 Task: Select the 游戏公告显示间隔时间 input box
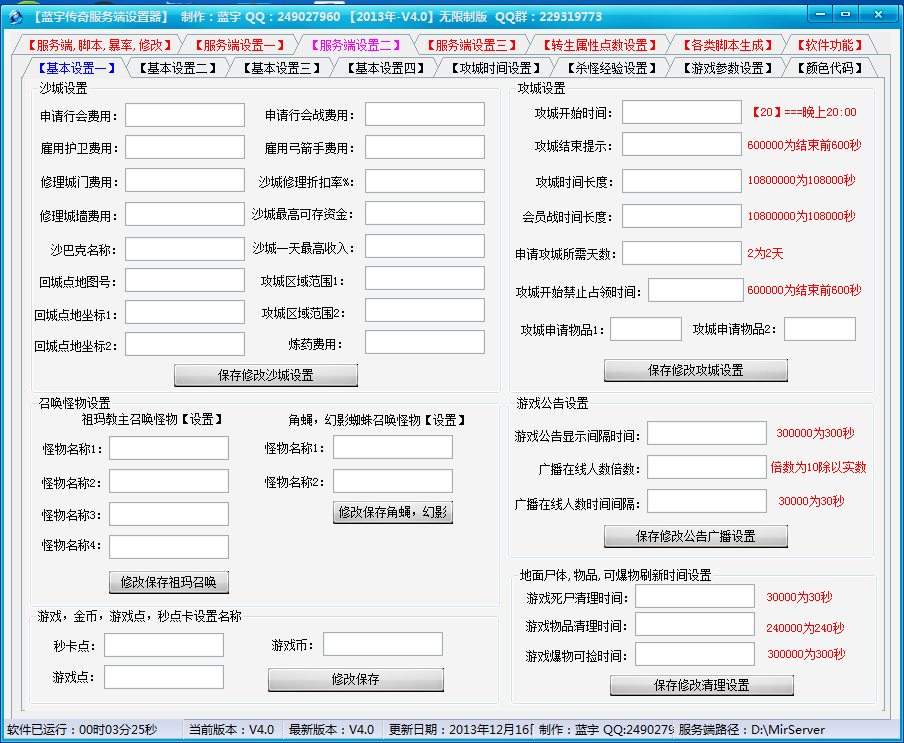(x=706, y=433)
